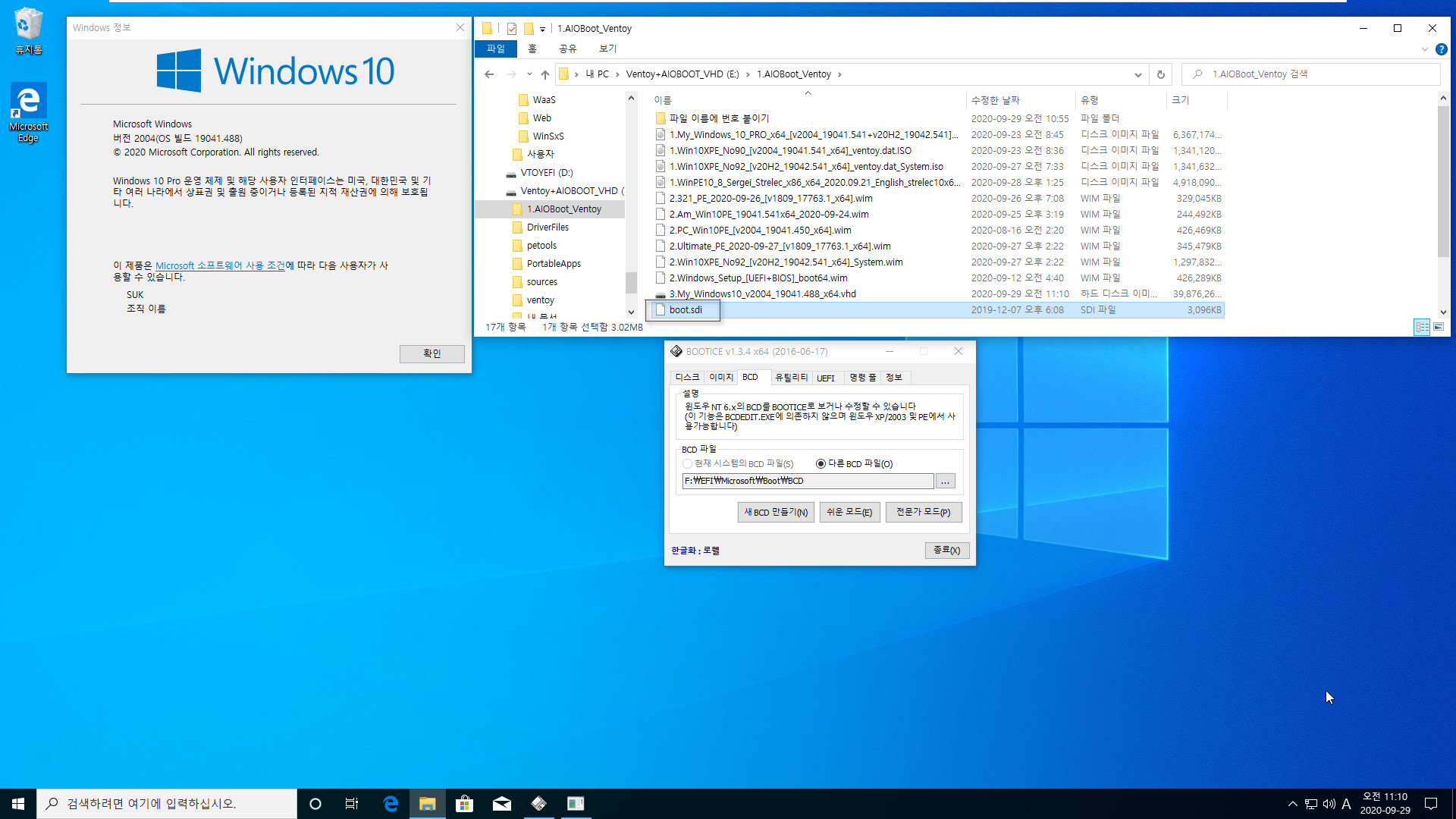Click New Folder quick access toolbar icon
Viewport: 1456px width, 819px height.
529,29
